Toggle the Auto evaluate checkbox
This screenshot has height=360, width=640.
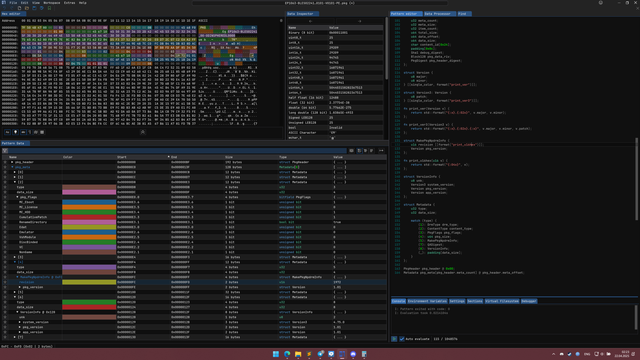(x=402, y=339)
